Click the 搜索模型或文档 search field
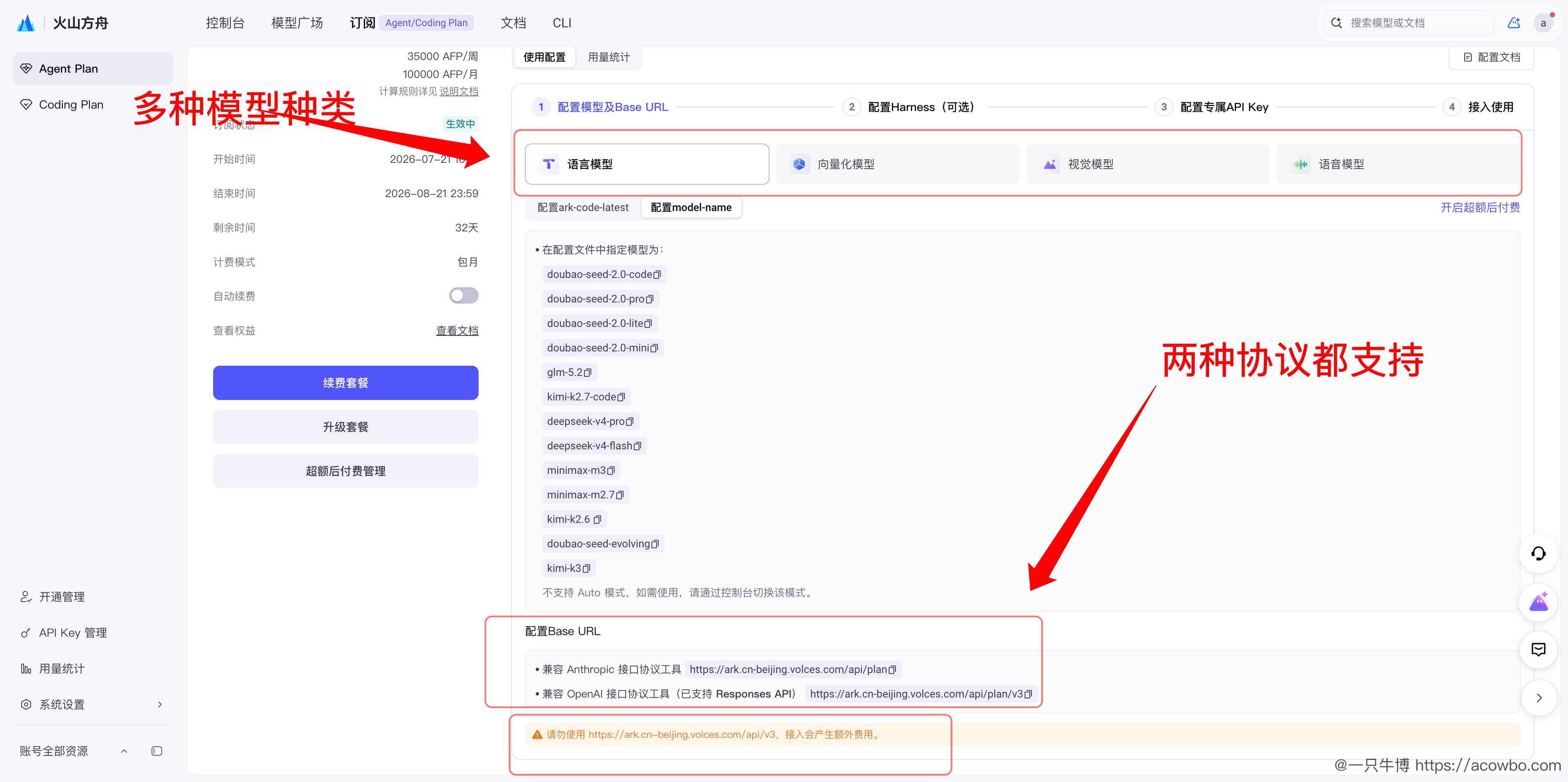 pyautogui.click(x=1408, y=23)
